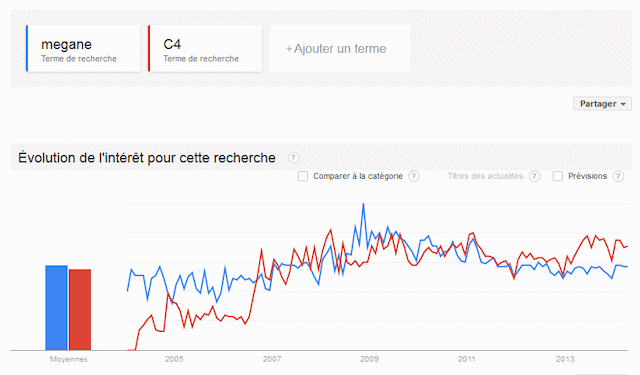This screenshot has height=375, width=640.
Task: Click 2013 label on time axis
Action: click(x=565, y=359)
